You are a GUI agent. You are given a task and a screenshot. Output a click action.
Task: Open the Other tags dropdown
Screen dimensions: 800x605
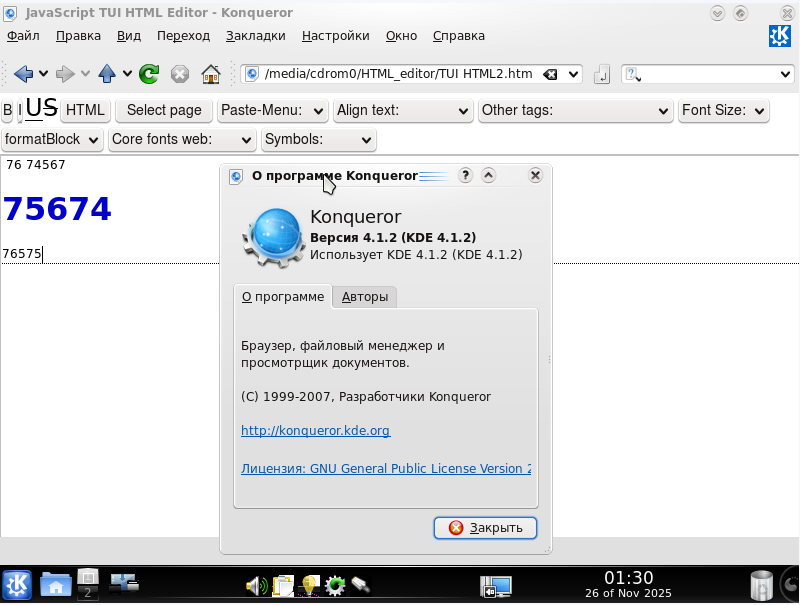[x=575, y=110]
